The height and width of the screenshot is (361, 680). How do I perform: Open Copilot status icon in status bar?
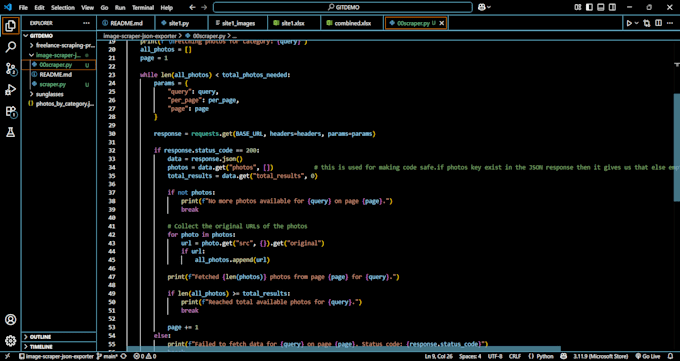click(563, 356)
